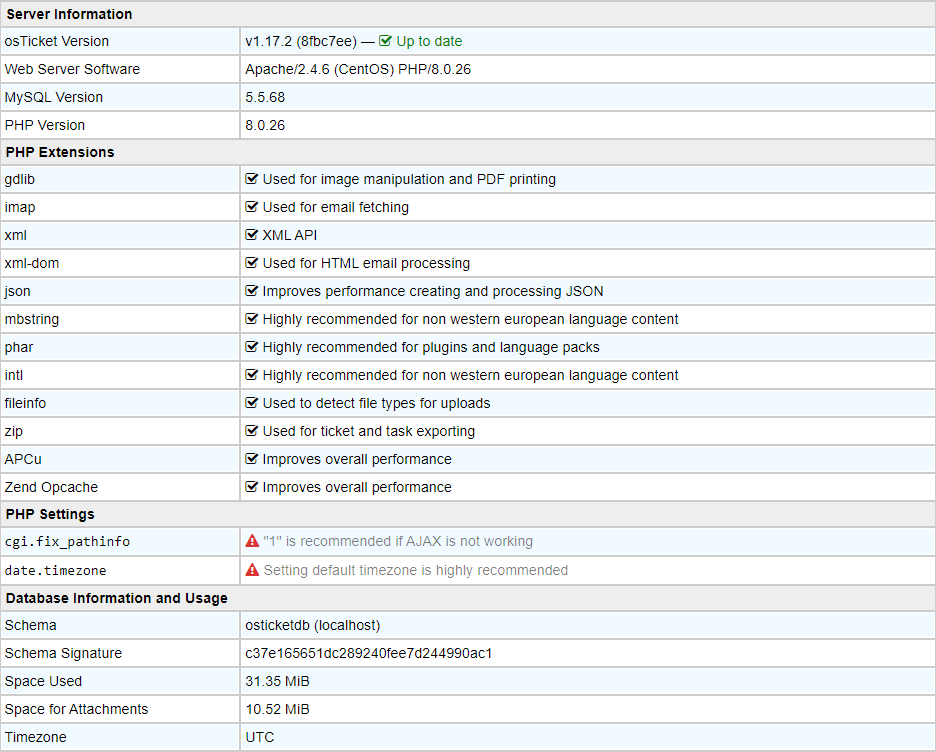Image resolution: width=936 pixels, height=752 pixels.
Task: Click the green Up to date check icon
Action: point(385,41)
